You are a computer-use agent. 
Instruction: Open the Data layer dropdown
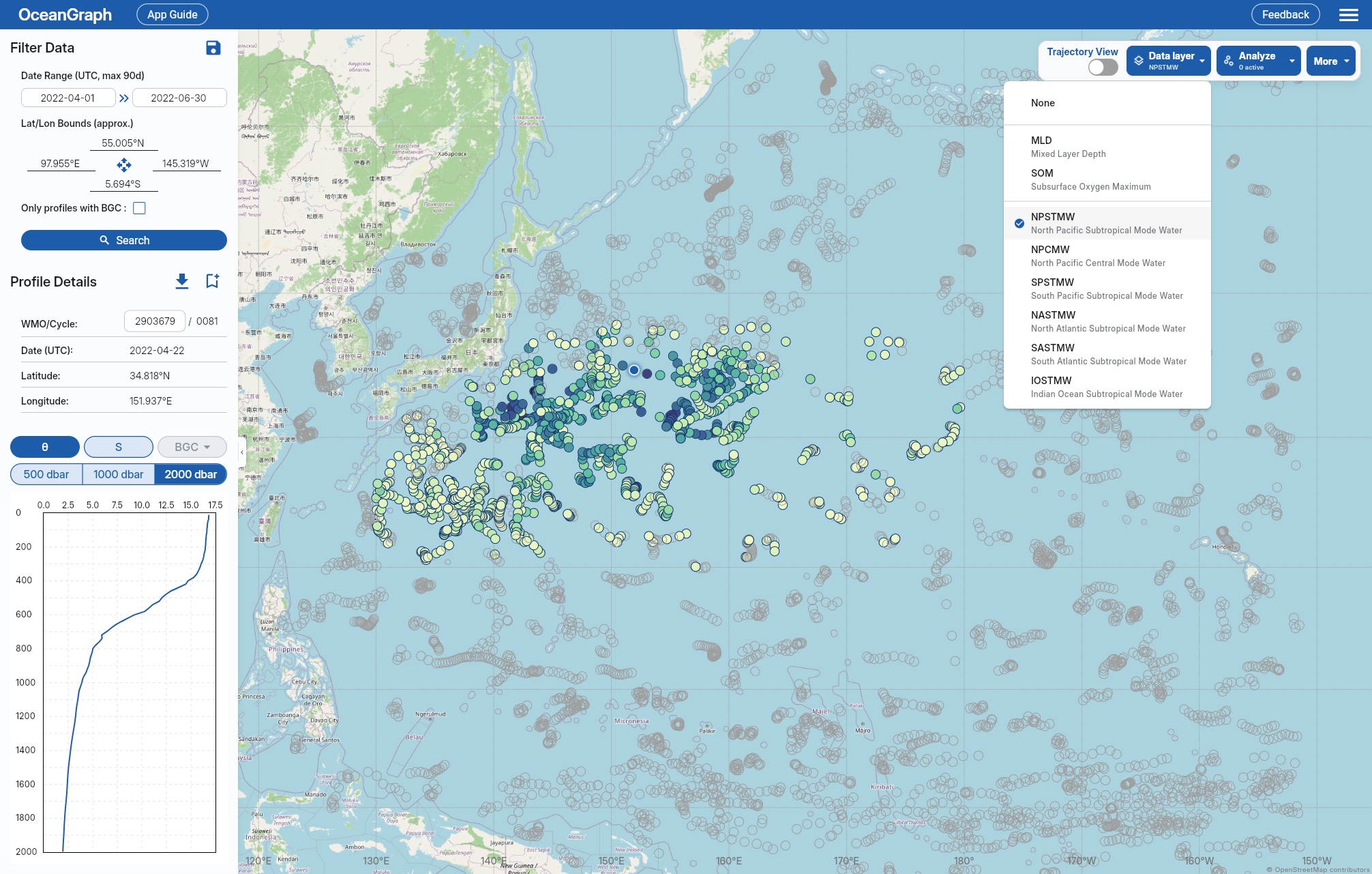tap(1169, 61)
